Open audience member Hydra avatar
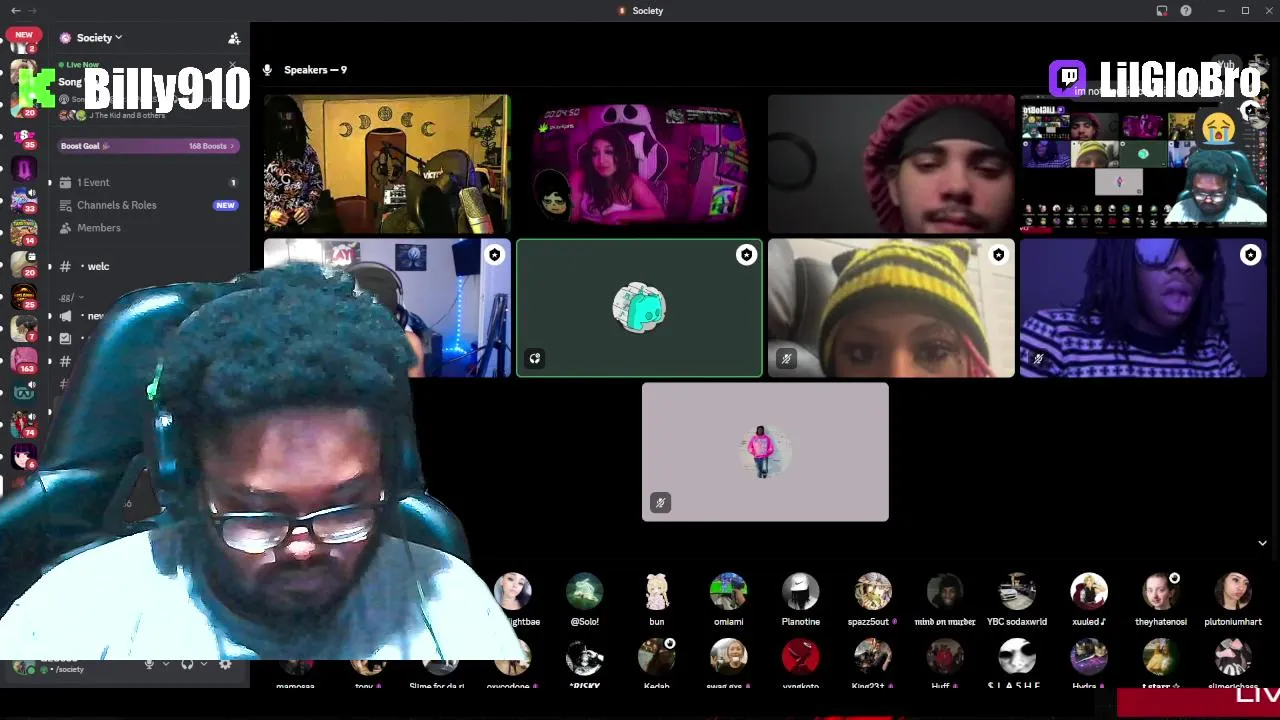Image resolution: width=1280 pixels, height=720 pixels. pyautogui.click(x=1089, y=657)
